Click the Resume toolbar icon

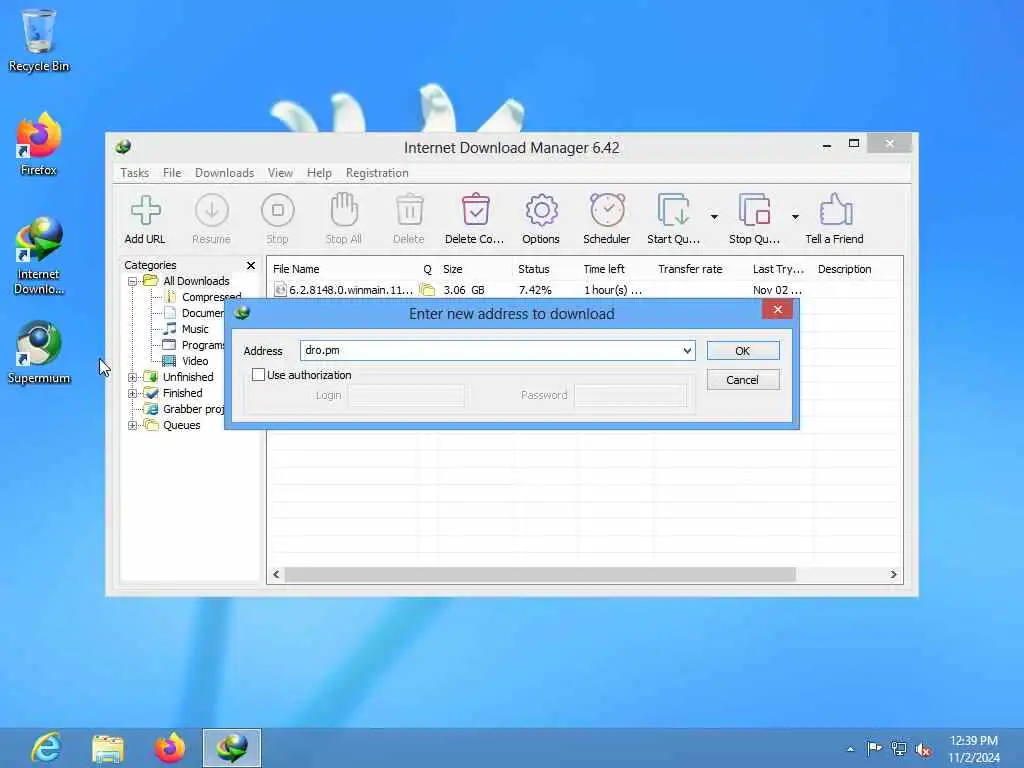click(212, 210)
